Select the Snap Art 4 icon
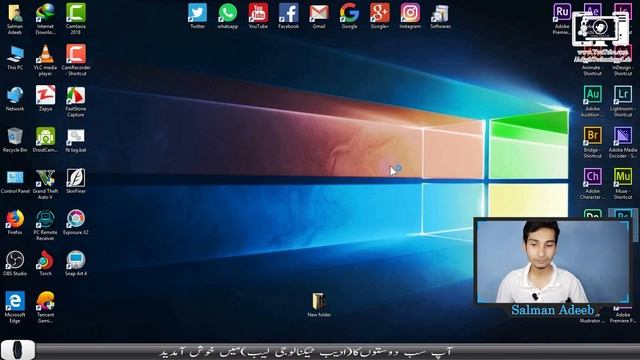Image resolution: width=640 pixels, height=360 pixels. (x=76, y=260)
